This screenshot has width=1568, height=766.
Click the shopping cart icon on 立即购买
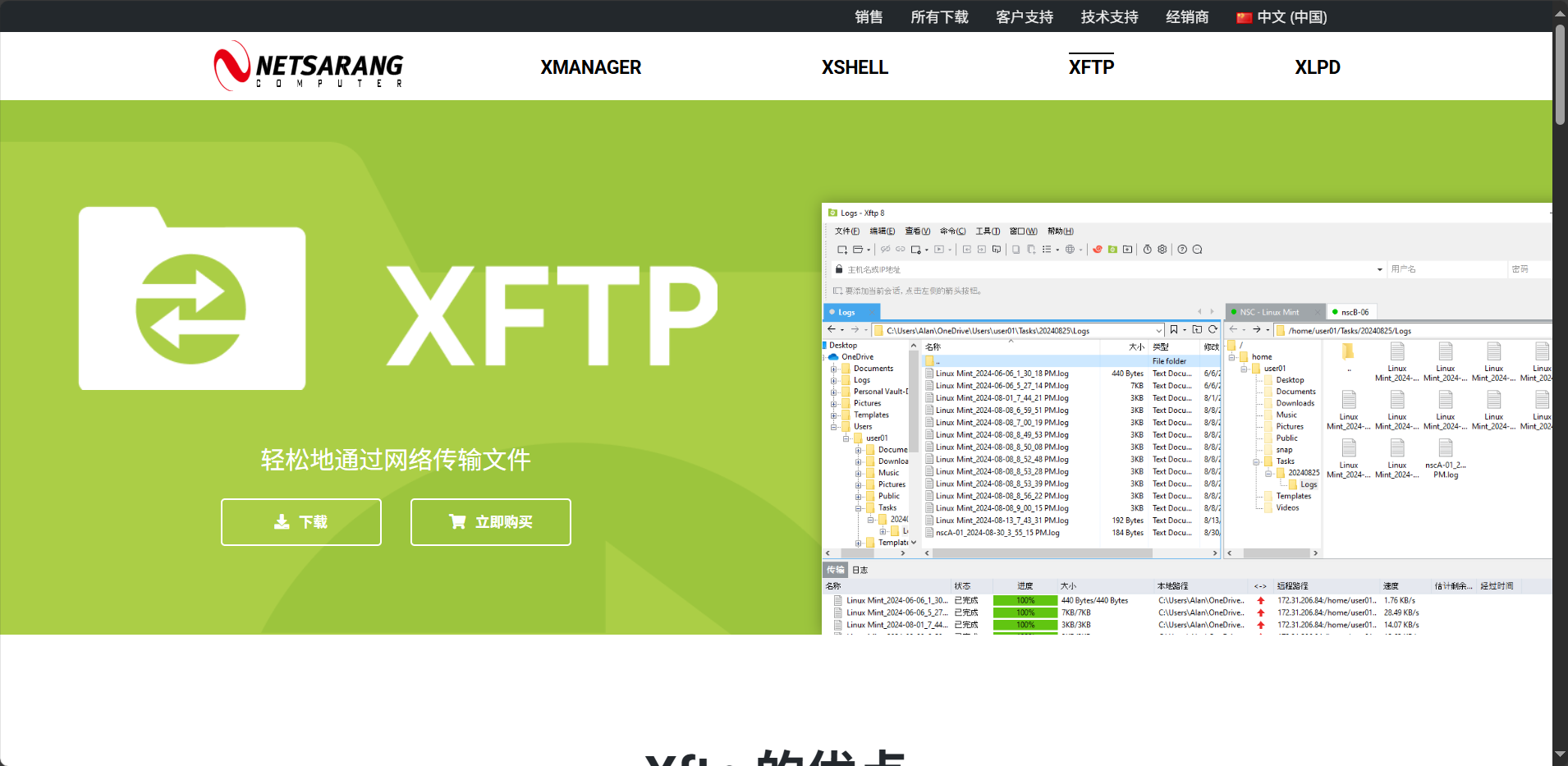(457, 522)
